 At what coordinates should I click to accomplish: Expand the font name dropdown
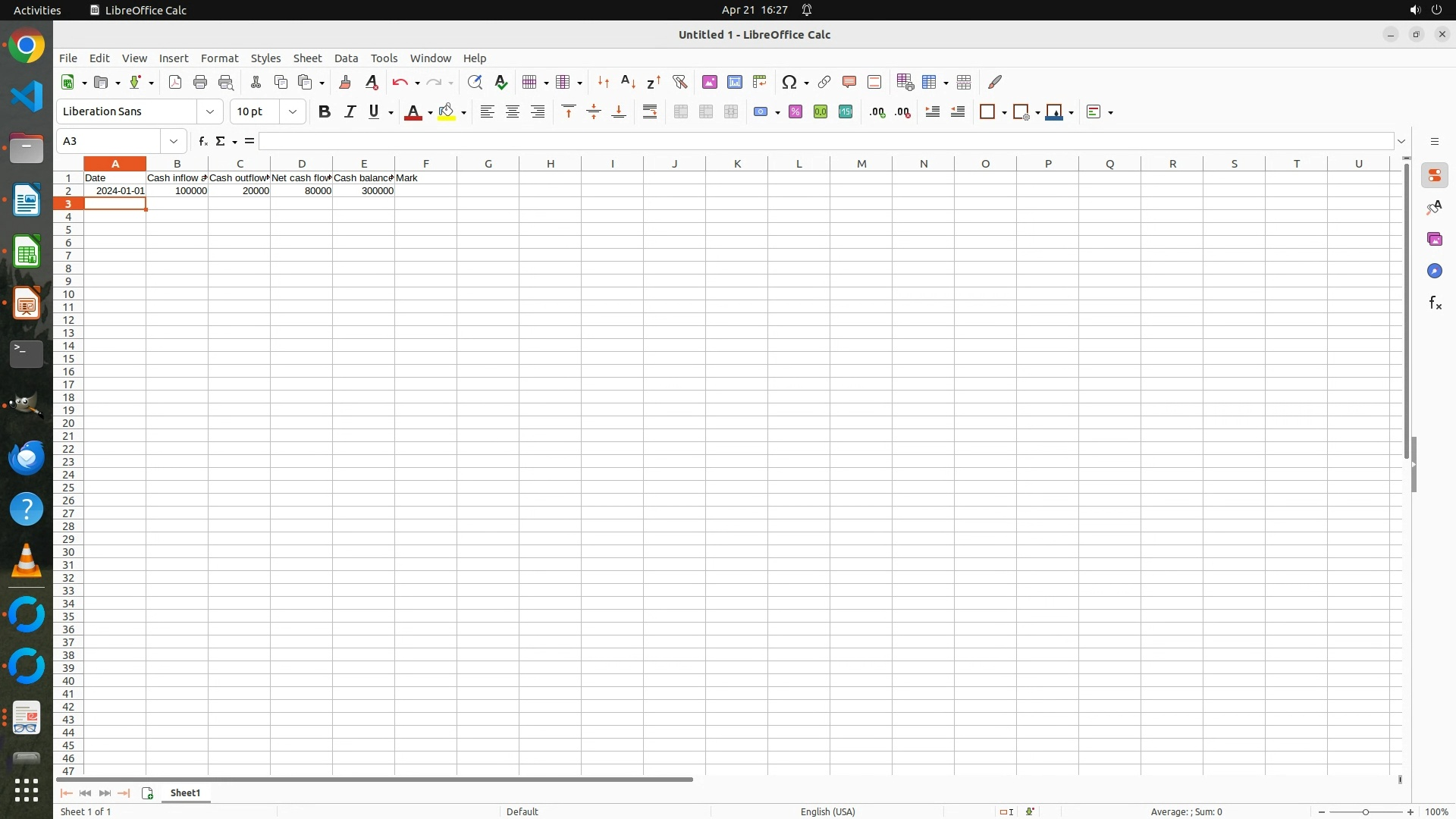coord(210,112)
